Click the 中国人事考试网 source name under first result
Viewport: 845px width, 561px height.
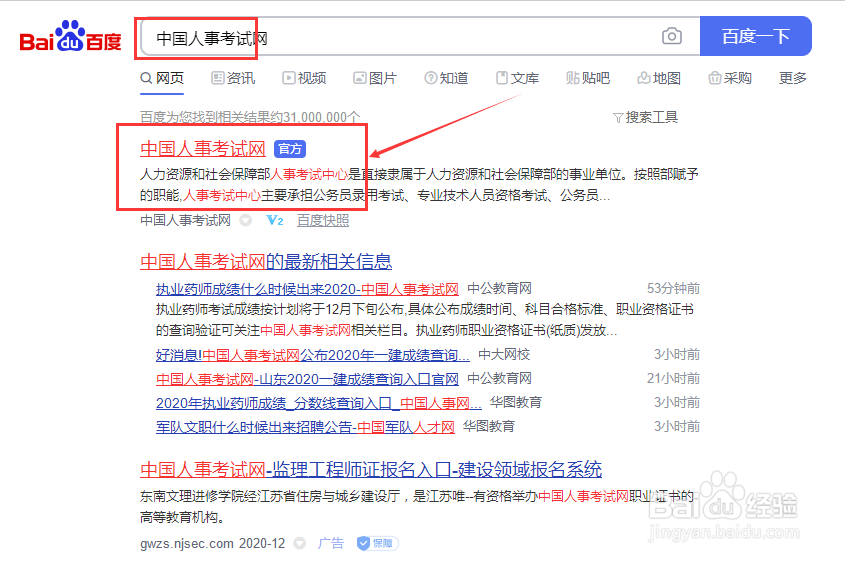185,220
